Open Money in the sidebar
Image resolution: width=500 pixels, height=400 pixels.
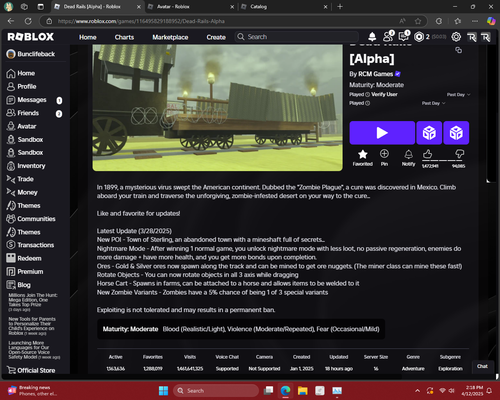coord(22,192)
